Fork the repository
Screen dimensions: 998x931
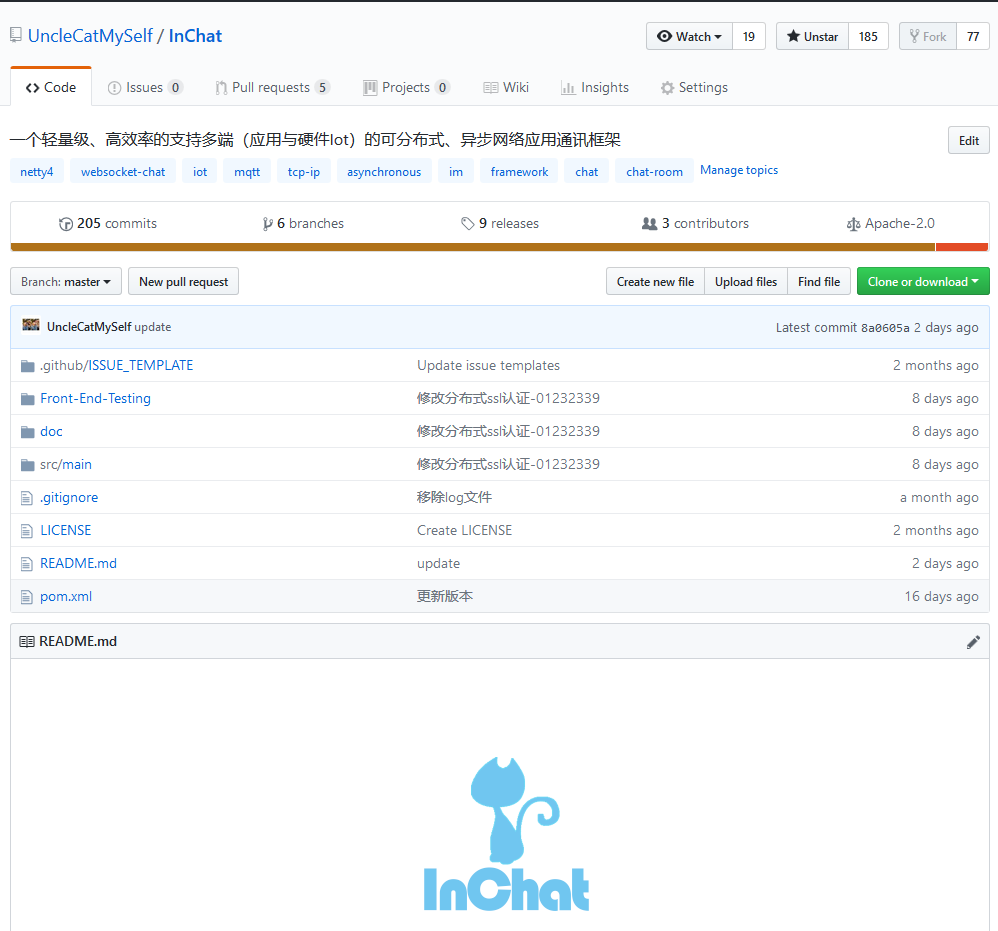tap(928, 36)
